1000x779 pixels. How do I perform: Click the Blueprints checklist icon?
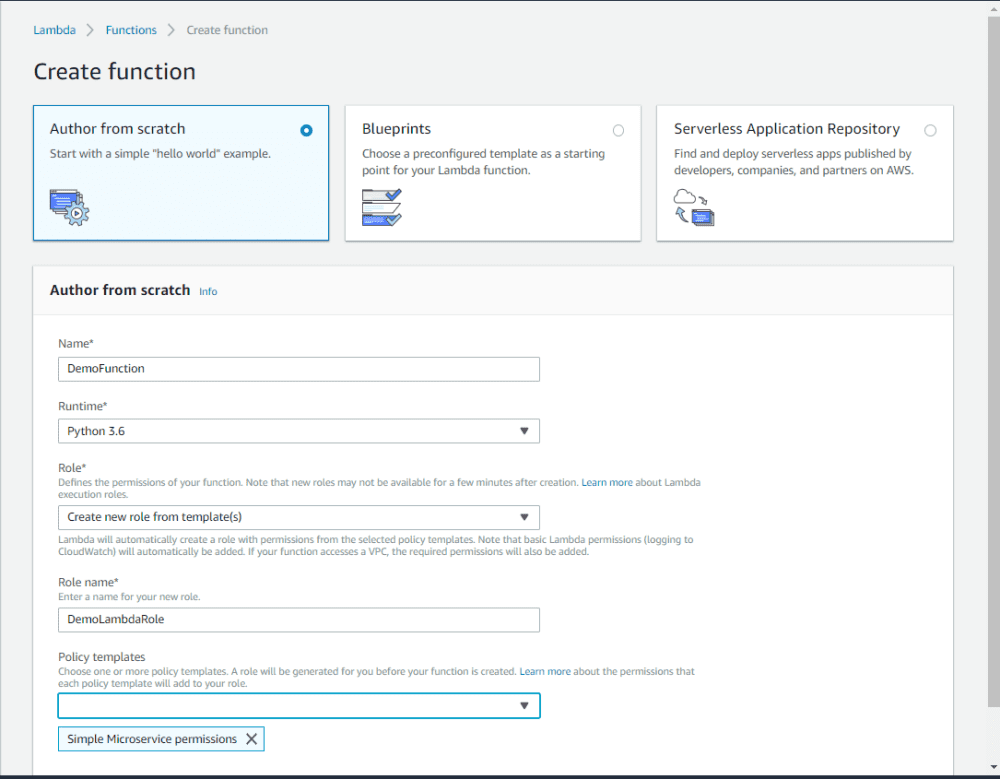coord(381,206)
